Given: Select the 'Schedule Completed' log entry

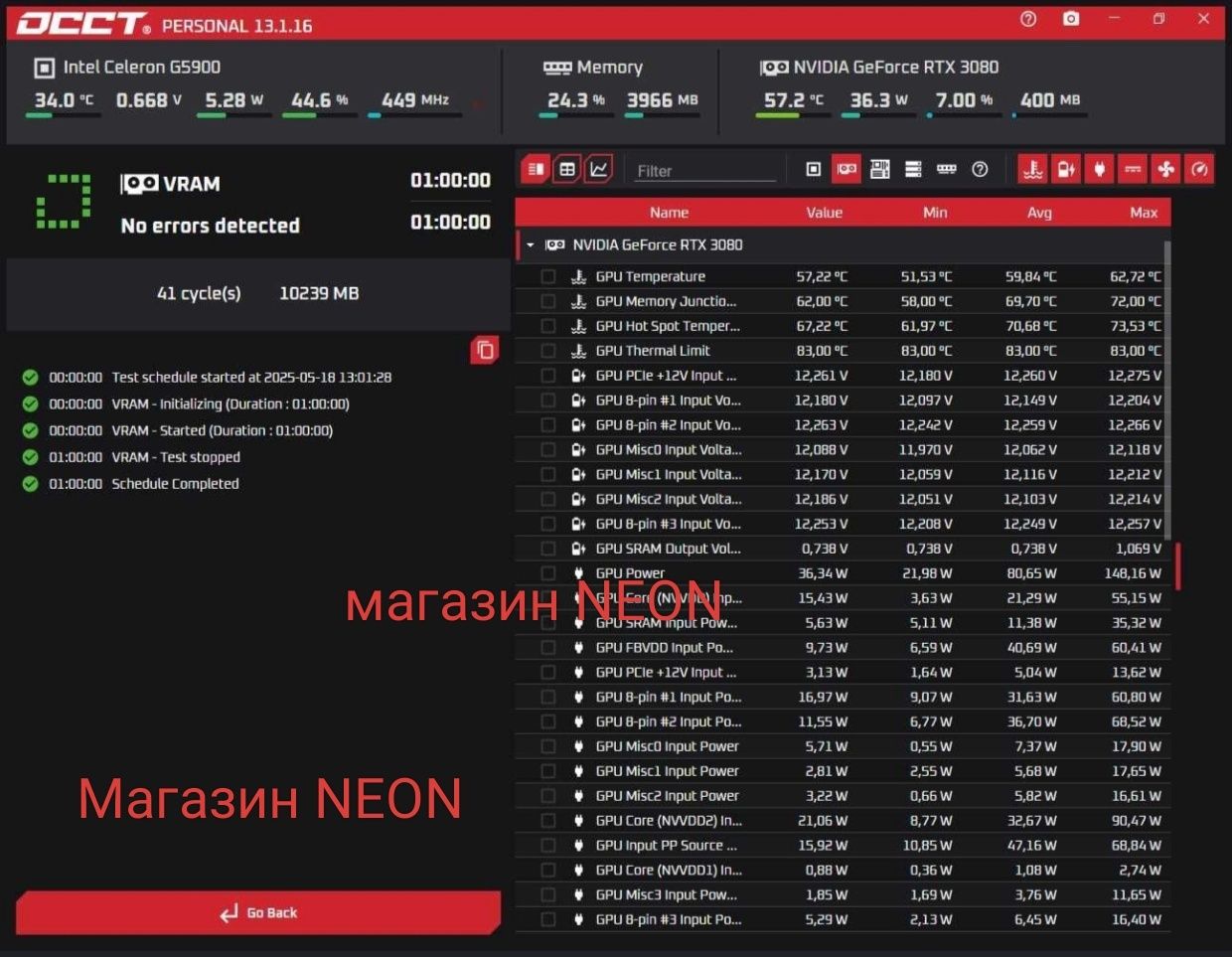Looking at the screenshot, I should [x=175, y=484].
